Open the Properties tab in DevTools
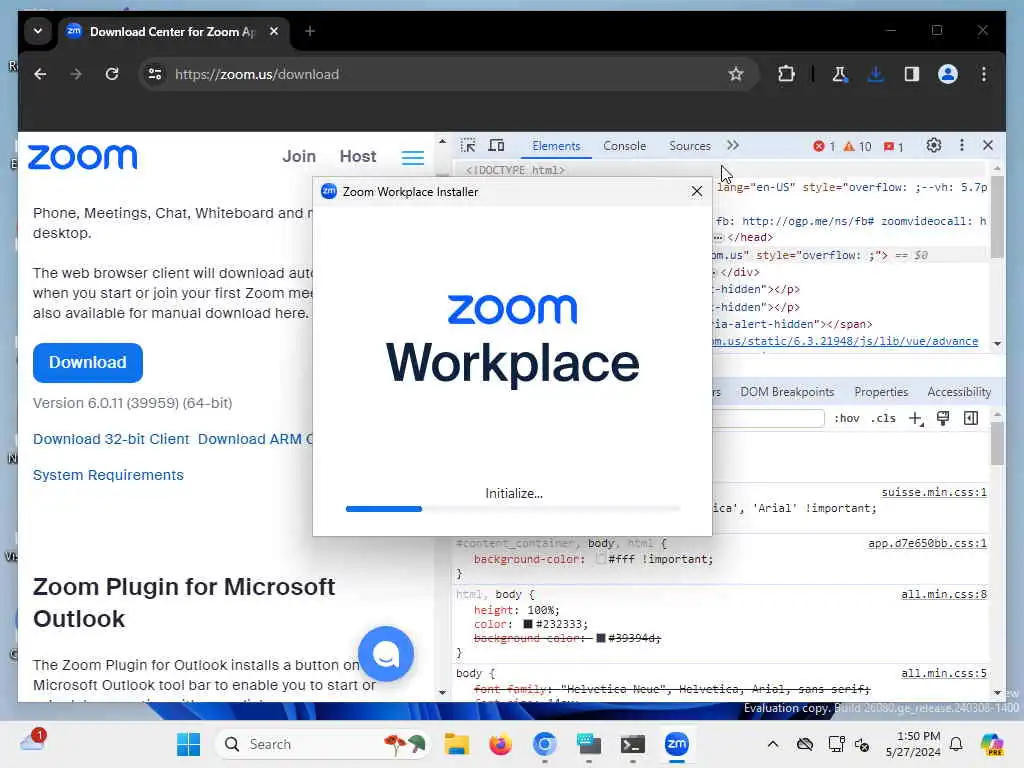This screenshot has width=1024, height=768. pos(881,392)
